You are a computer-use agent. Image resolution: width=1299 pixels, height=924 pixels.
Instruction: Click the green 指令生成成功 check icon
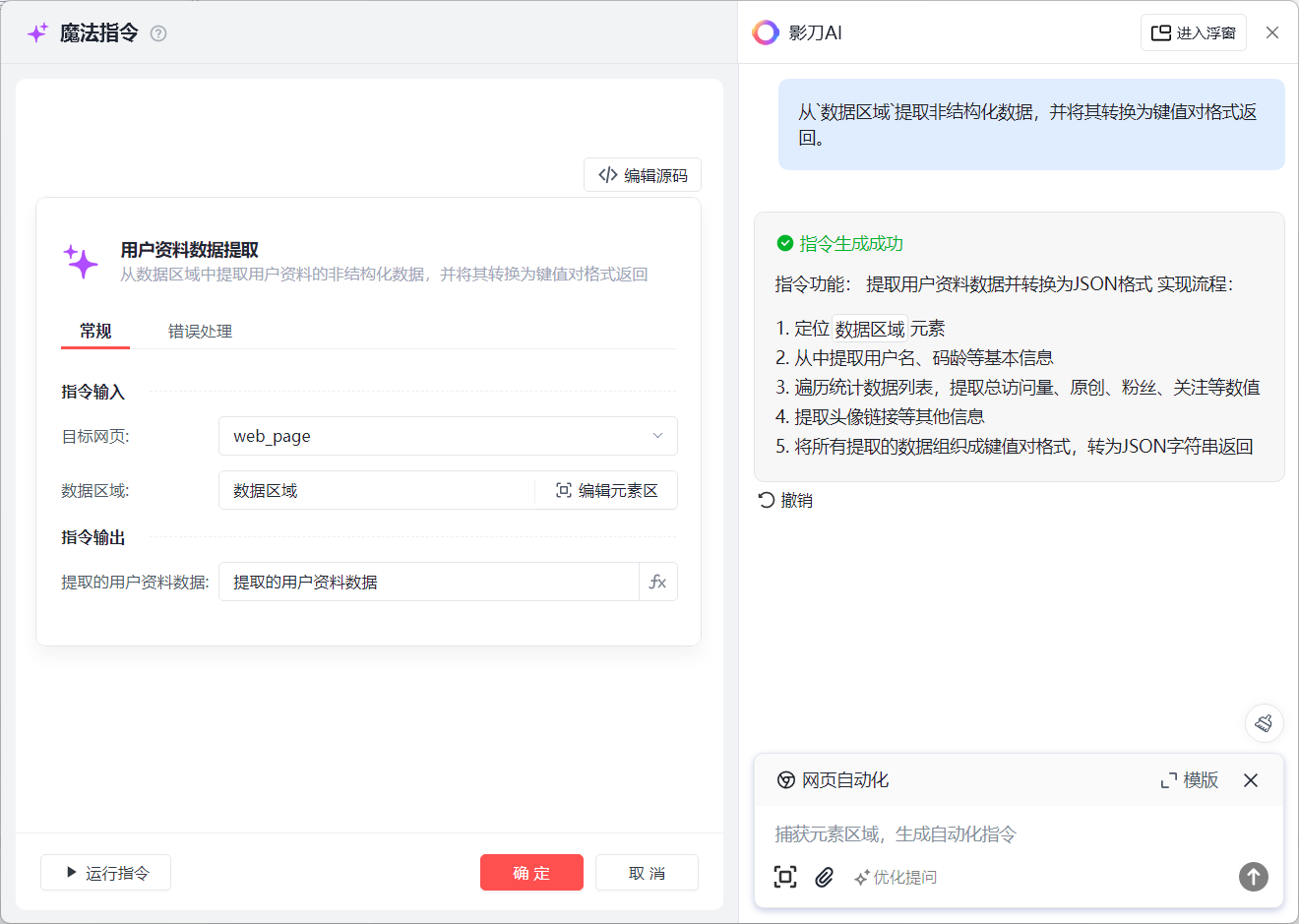[785, 243]
